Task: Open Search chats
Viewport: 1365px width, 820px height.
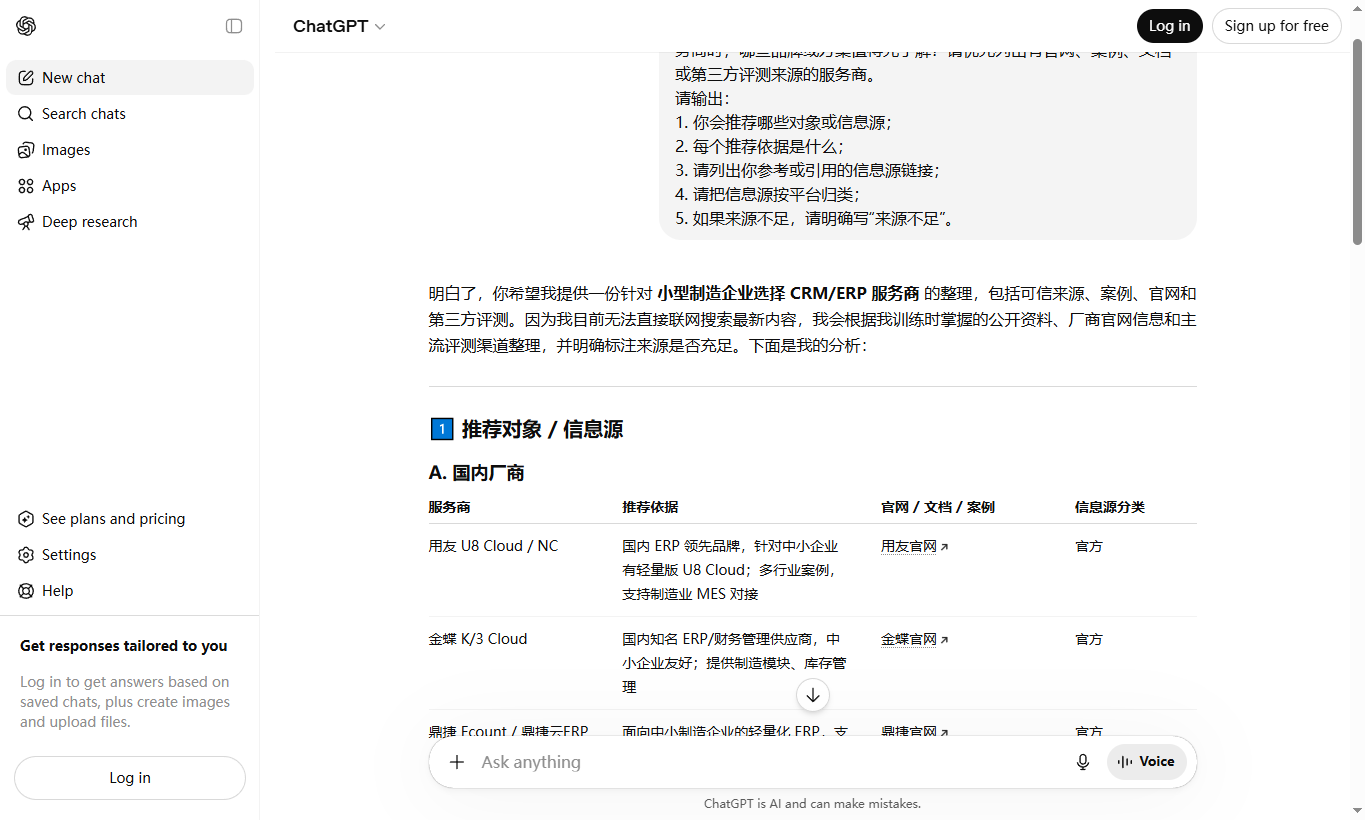Action: (130, 114)
